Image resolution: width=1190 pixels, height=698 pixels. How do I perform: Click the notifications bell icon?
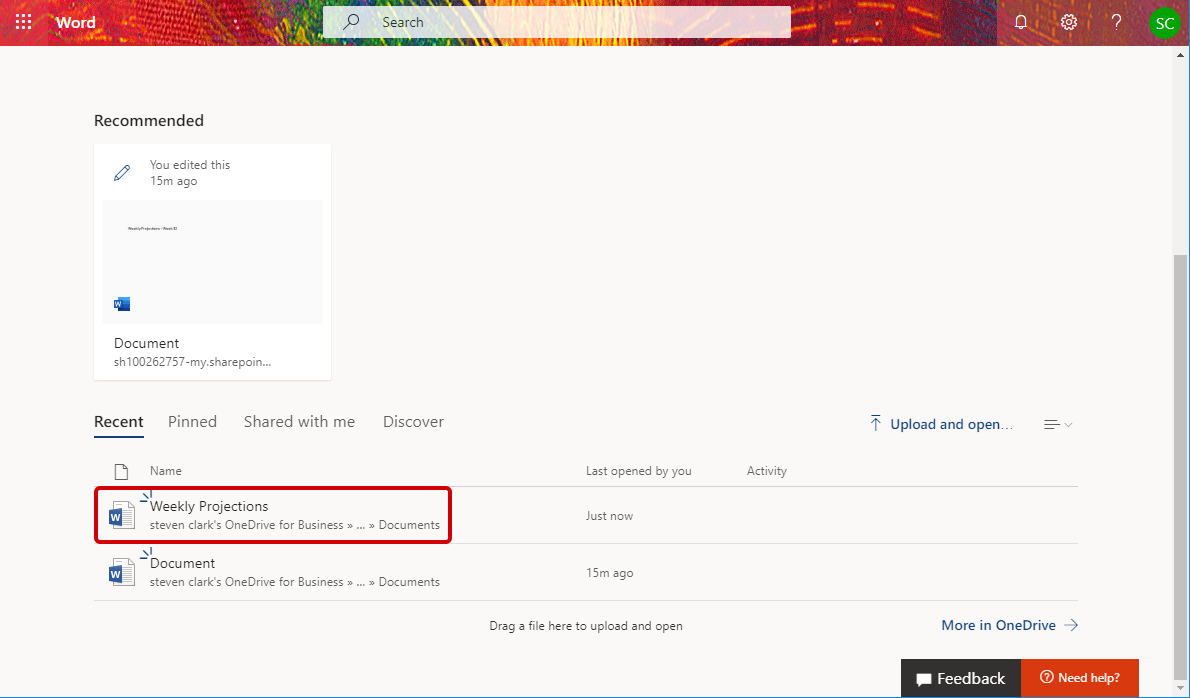tap(1021, 22)
